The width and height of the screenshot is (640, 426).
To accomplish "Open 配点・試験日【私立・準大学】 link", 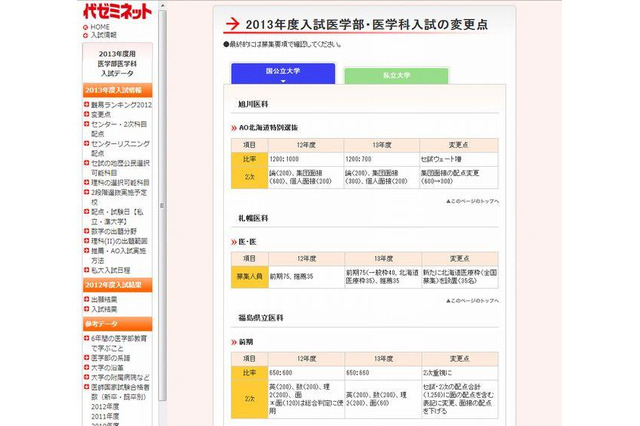I will coord(117,217).
